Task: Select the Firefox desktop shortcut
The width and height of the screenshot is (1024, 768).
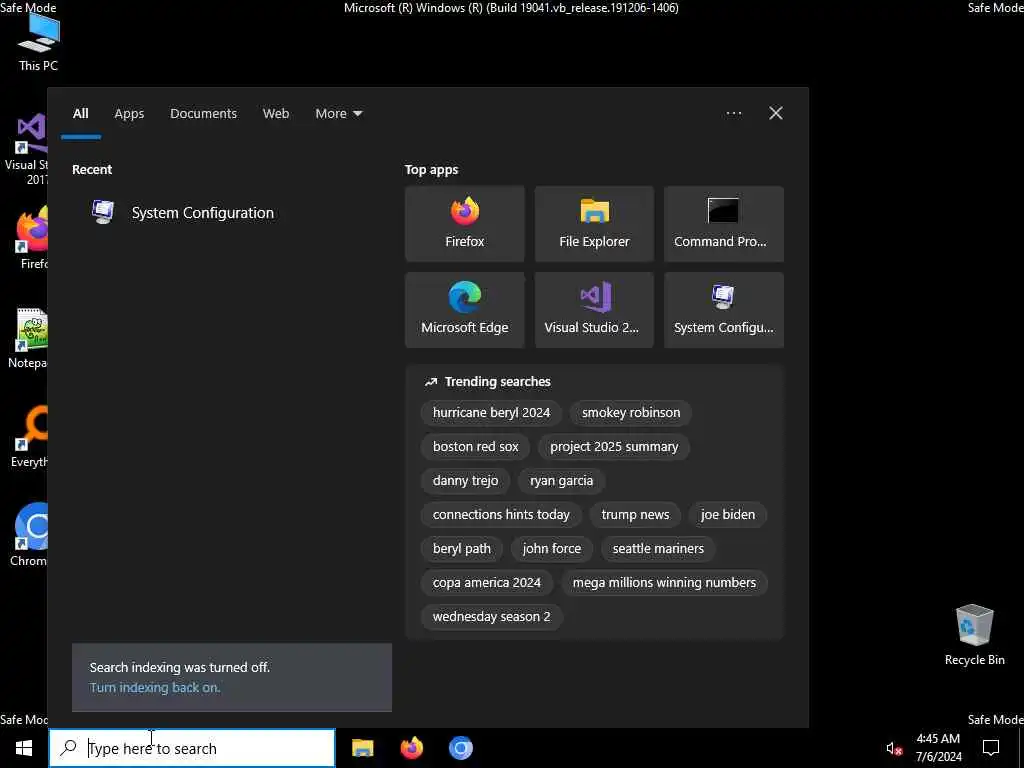Action: [31, 238]
